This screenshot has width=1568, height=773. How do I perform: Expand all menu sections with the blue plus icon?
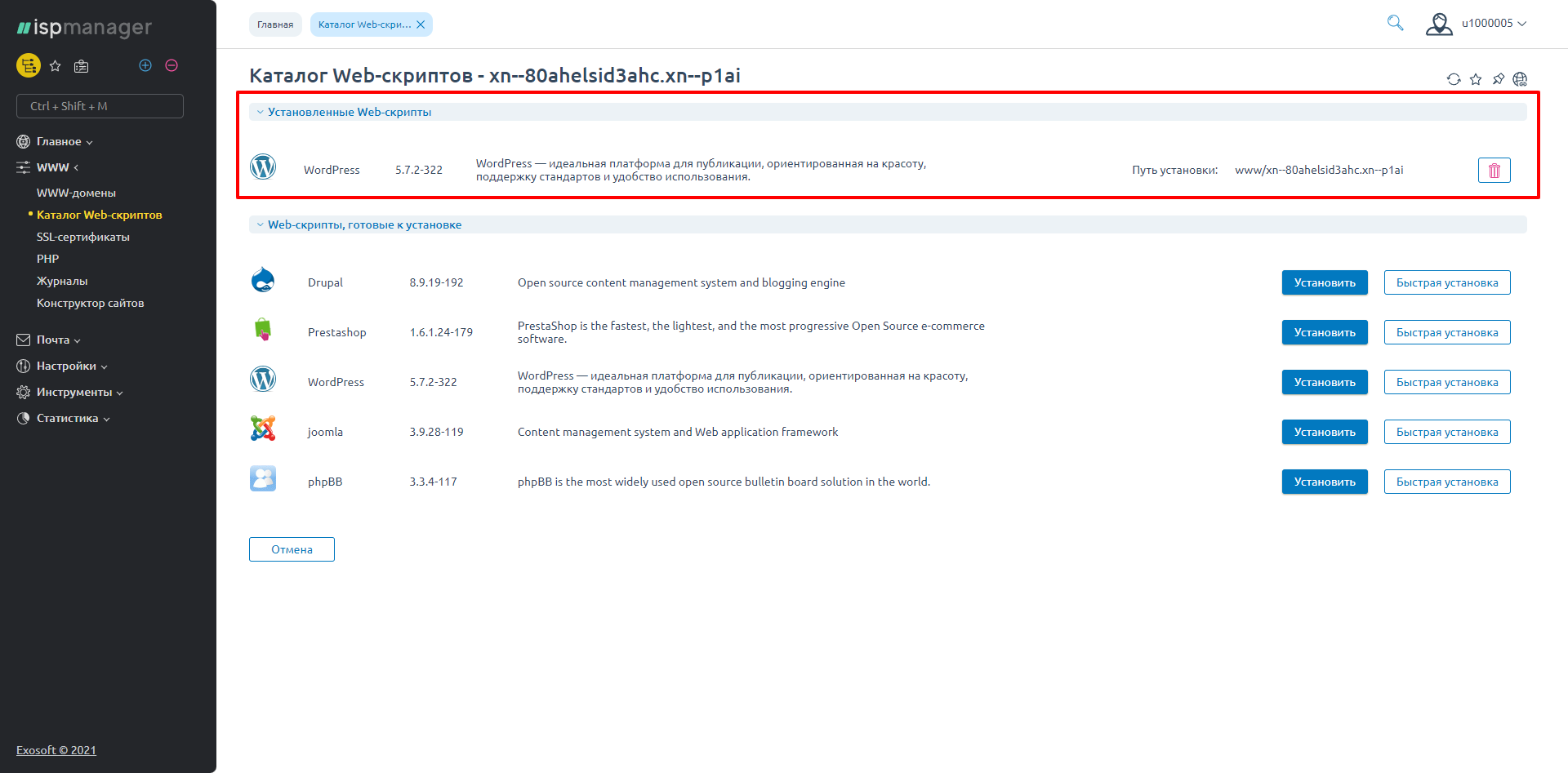tap(145, 65)
